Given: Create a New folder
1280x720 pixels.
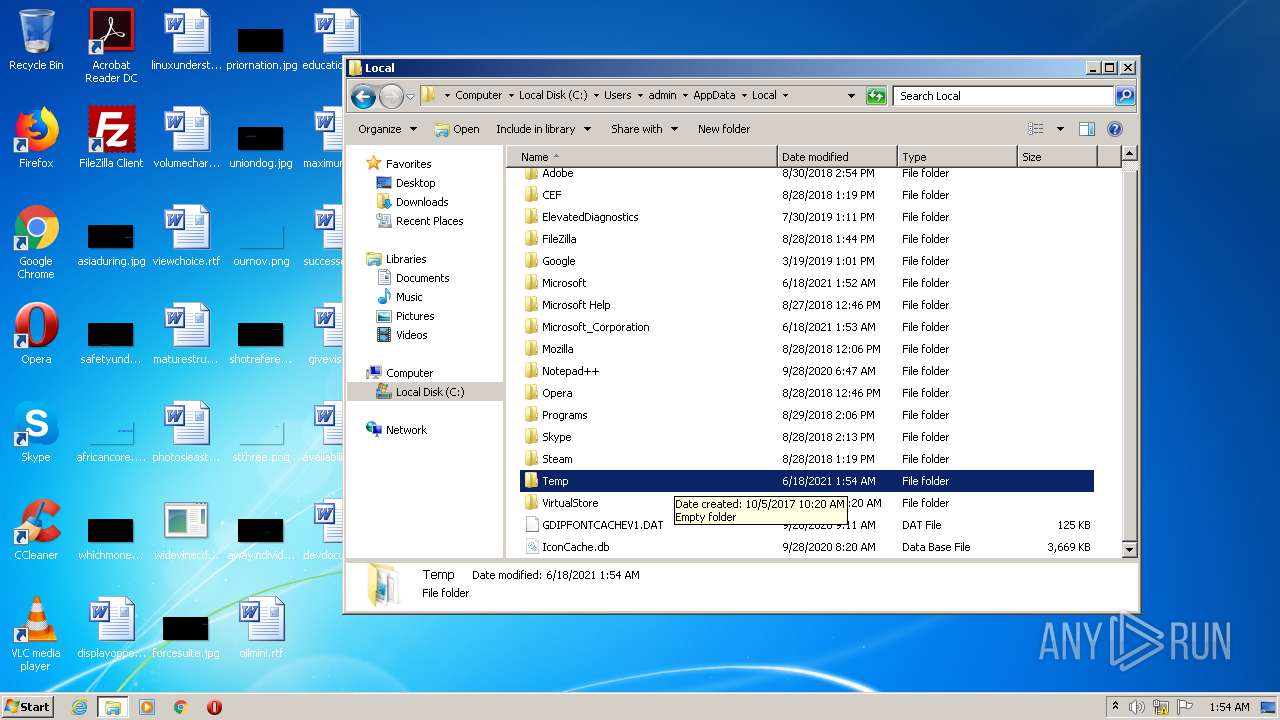Looking at the screenshot, I should tap(724, 129).
